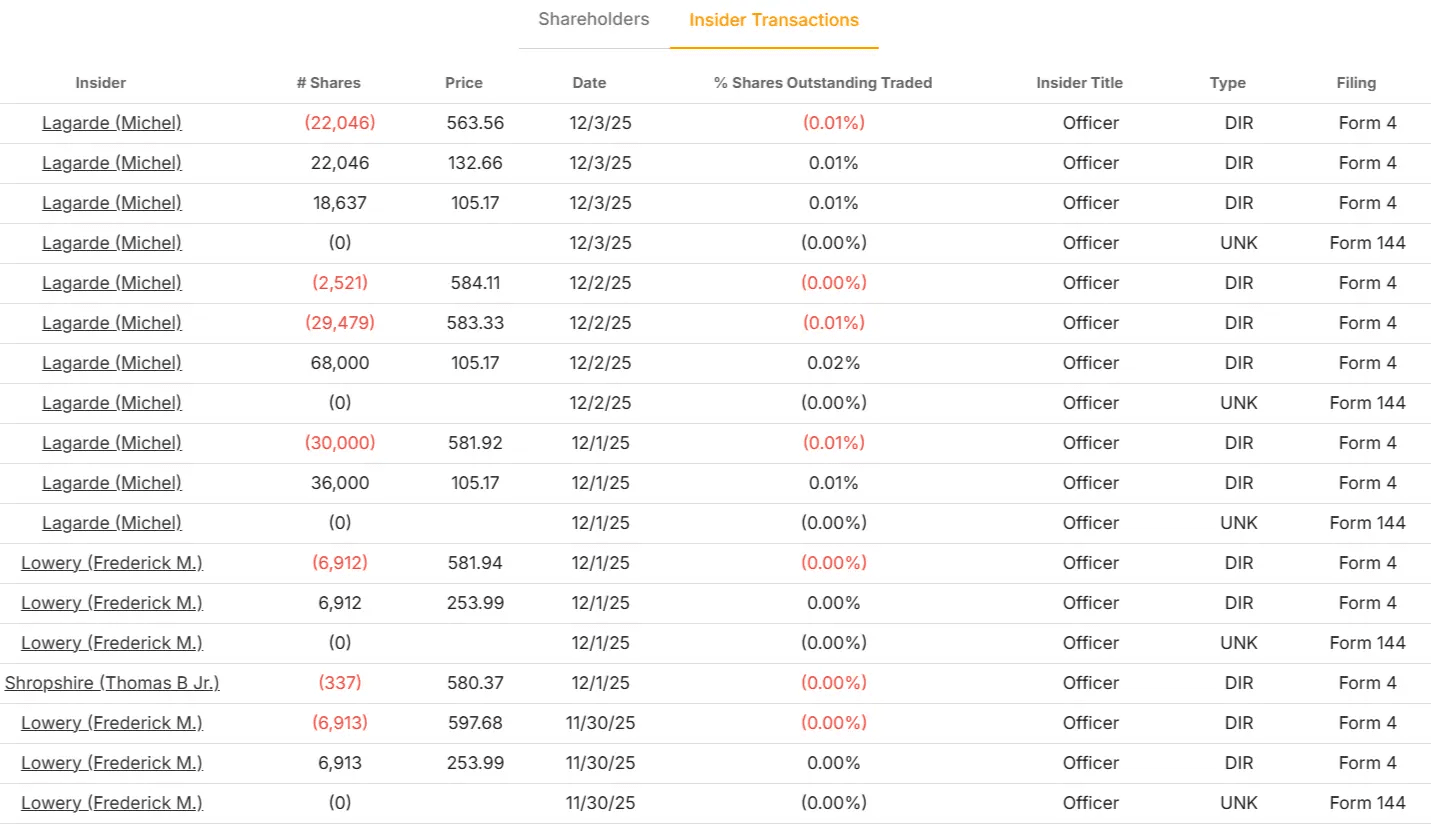This screenshot has width=1431, height=825.
Task: Select the % Shares Outstanding Traded header
Action: coord(823,83)
